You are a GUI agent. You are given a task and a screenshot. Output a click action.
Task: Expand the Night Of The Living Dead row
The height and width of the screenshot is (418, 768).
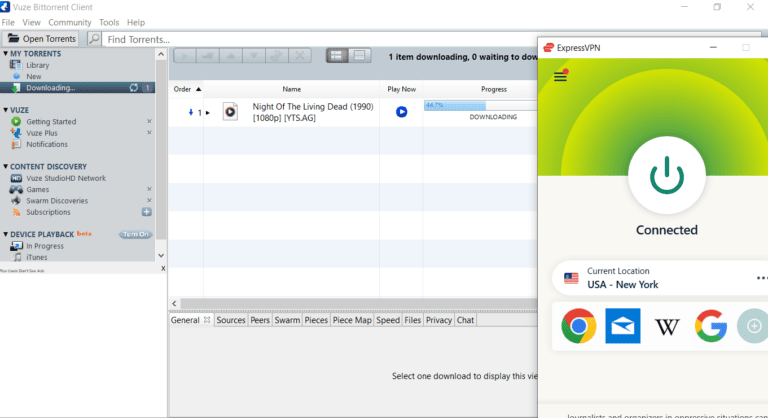point(208,112)
